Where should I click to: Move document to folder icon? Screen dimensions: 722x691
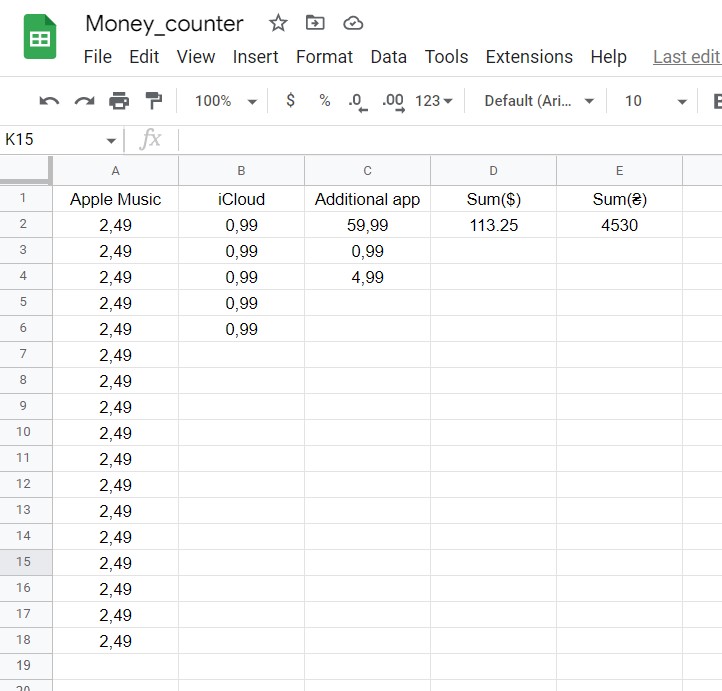[x=315, y=23]
